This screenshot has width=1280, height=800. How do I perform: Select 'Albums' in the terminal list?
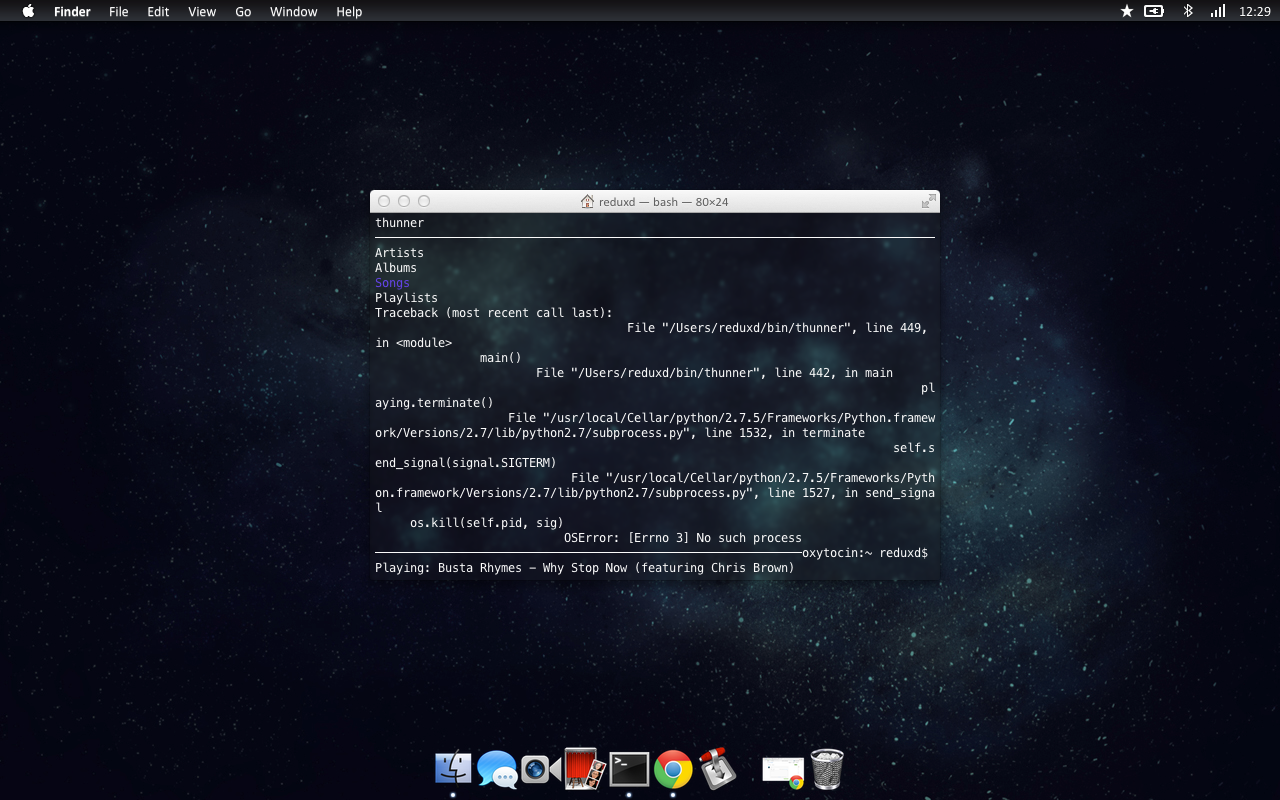tap(396, 268)
